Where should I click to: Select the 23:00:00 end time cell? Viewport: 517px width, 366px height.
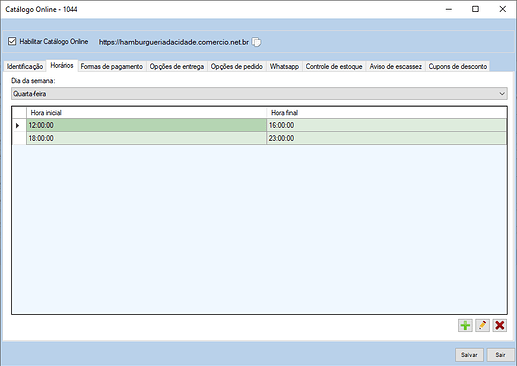387,138
